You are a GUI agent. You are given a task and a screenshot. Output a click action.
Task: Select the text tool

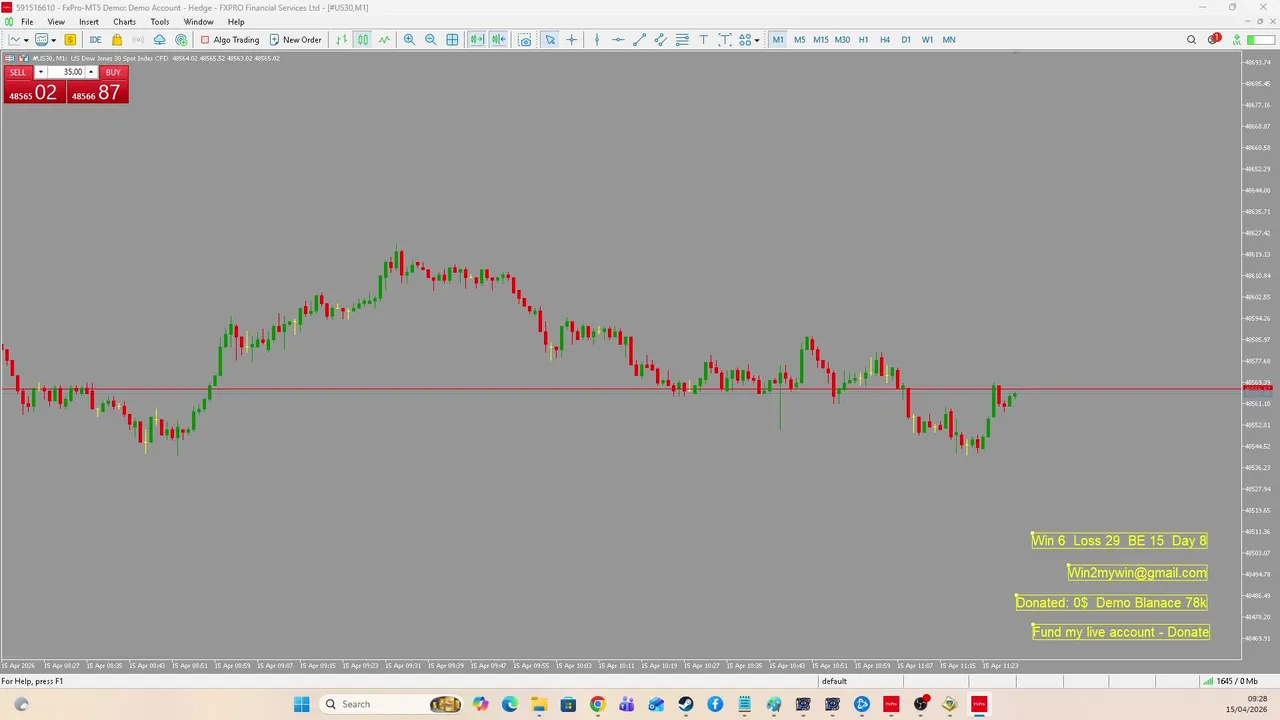pos(704,40)
